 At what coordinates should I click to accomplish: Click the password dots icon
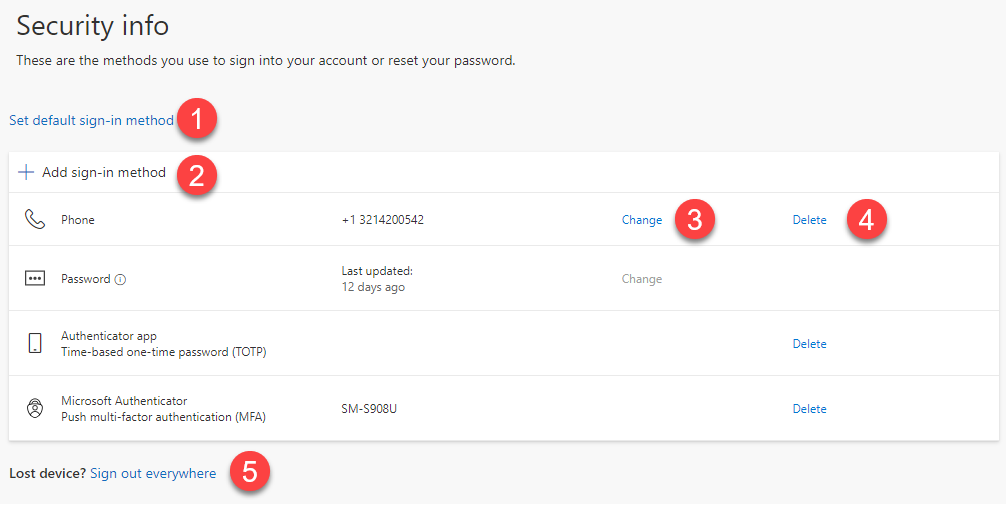pos(35,279)
